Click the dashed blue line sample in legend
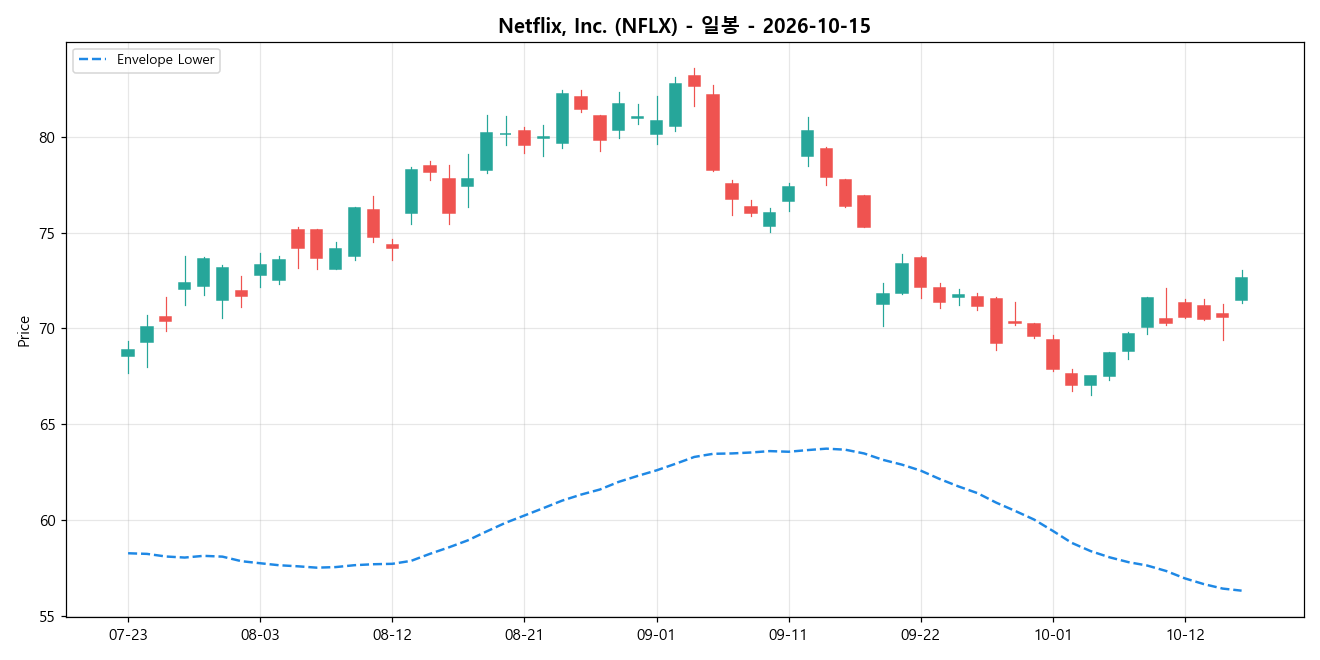Image resolution: width=1320 pixels, height=660 pixels. (94, 60)
